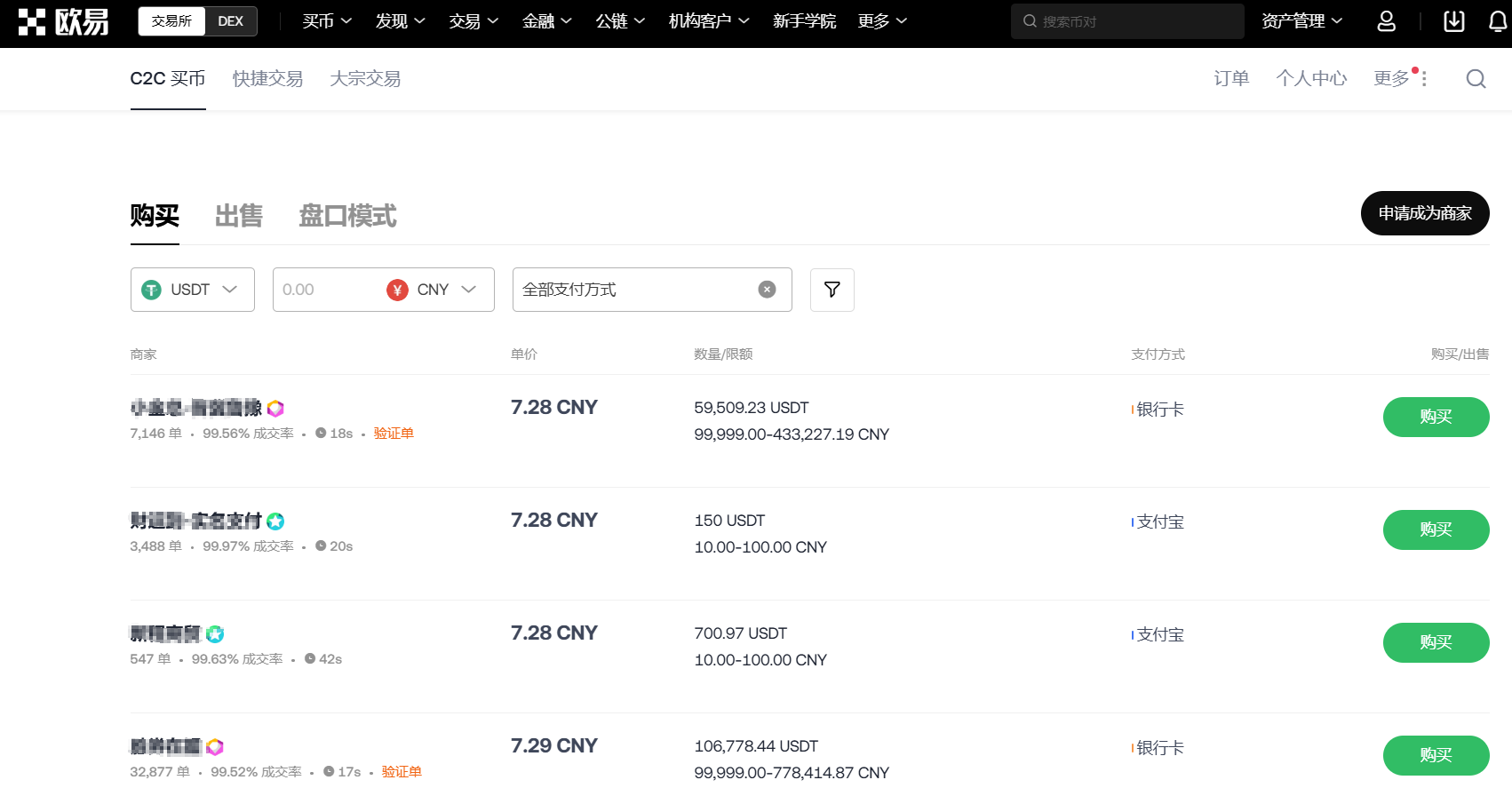Viewport: 1512px width, 796px height.
Task: Click the 验证单 label on the 32,877 单 merchant
Action: pos(402,771)
